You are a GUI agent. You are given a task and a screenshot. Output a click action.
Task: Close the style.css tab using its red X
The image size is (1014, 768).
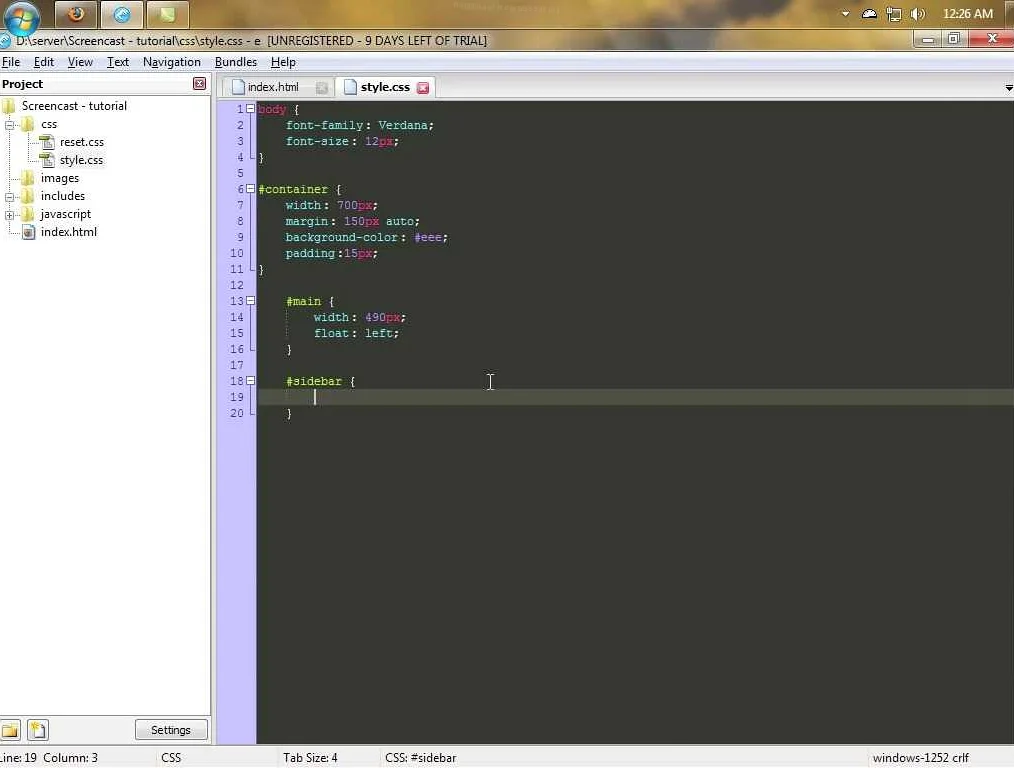coord(423,88)
